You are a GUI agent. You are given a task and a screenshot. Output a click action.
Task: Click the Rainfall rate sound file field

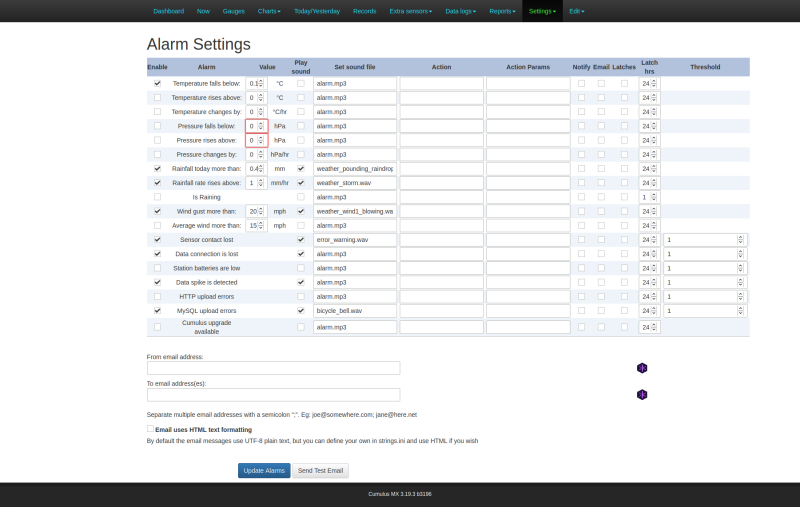354,183
